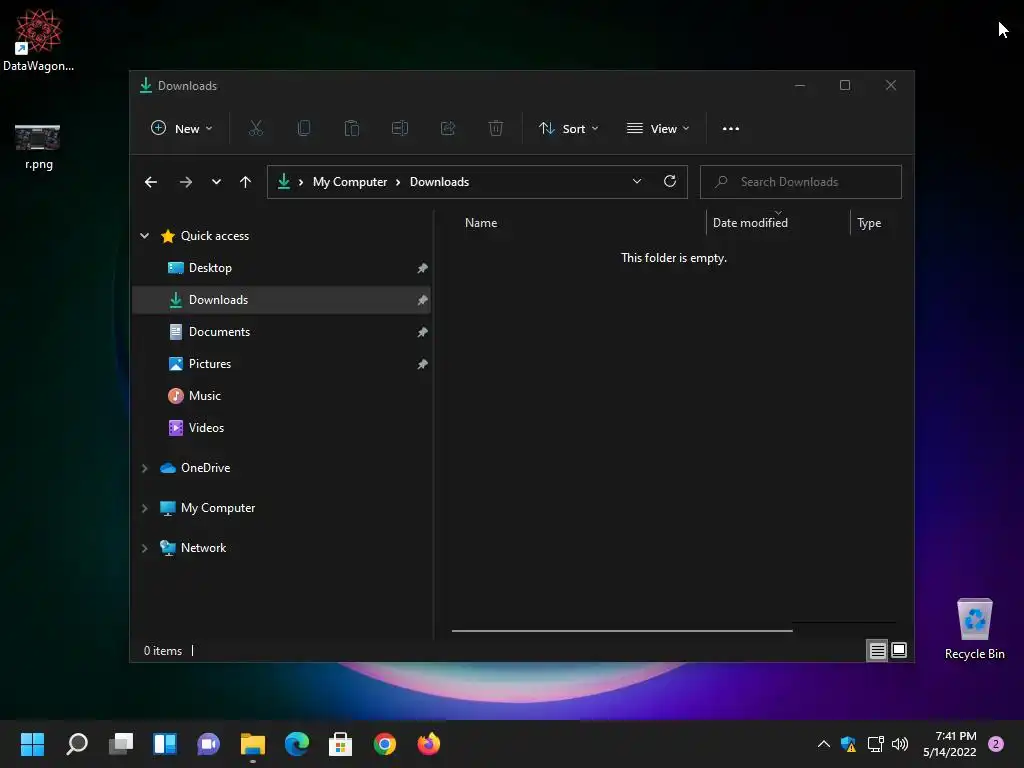Click the OneDrive label in the sidebar
This screenshot has height=768, width=1024.
pos(206,468)
